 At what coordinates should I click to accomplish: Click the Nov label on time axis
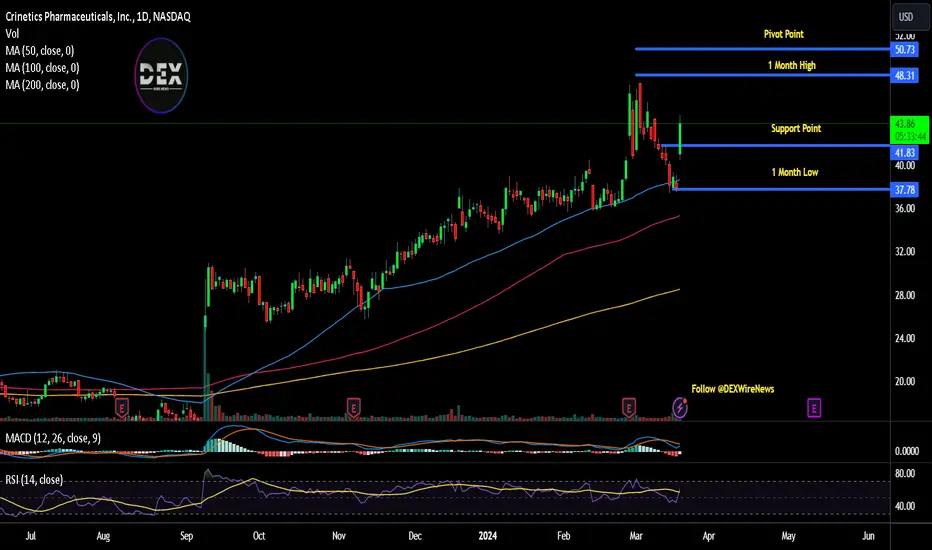coord(339,536)
